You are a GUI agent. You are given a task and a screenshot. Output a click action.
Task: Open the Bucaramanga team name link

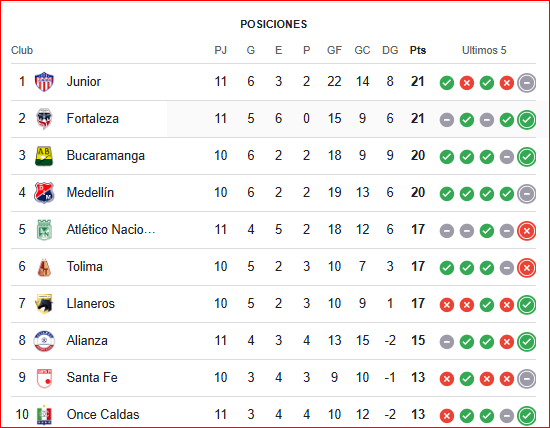pos(106,155)
